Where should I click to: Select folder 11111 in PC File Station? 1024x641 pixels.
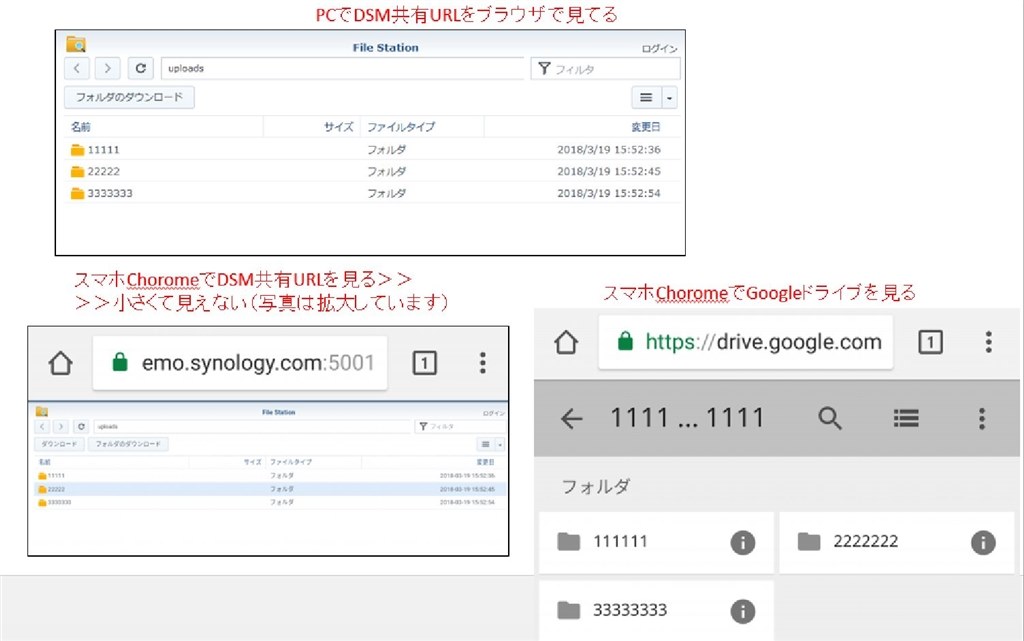372,149
